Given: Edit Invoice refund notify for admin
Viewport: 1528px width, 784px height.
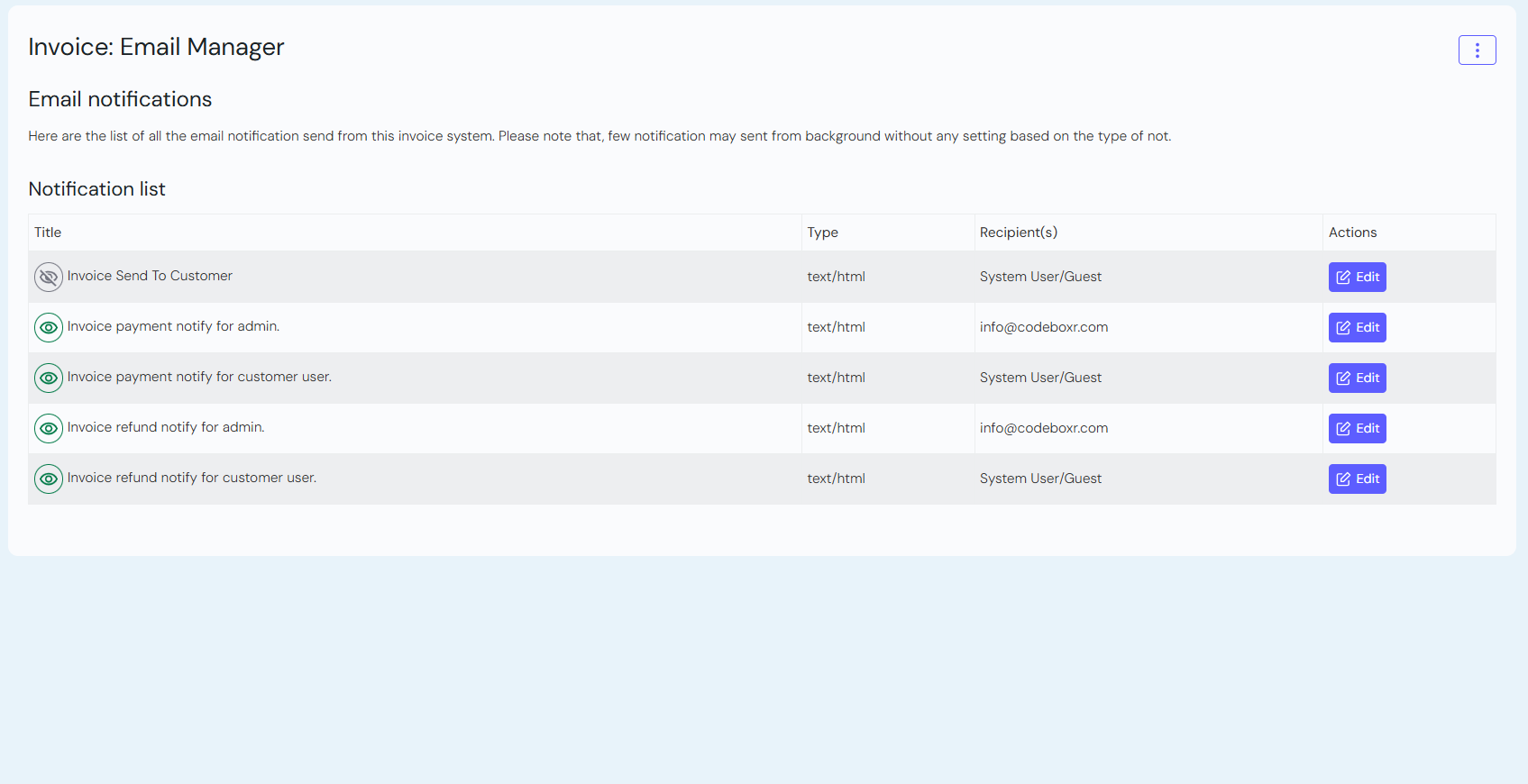Looking at the screenshot, I should click(x=1357, y=428).
